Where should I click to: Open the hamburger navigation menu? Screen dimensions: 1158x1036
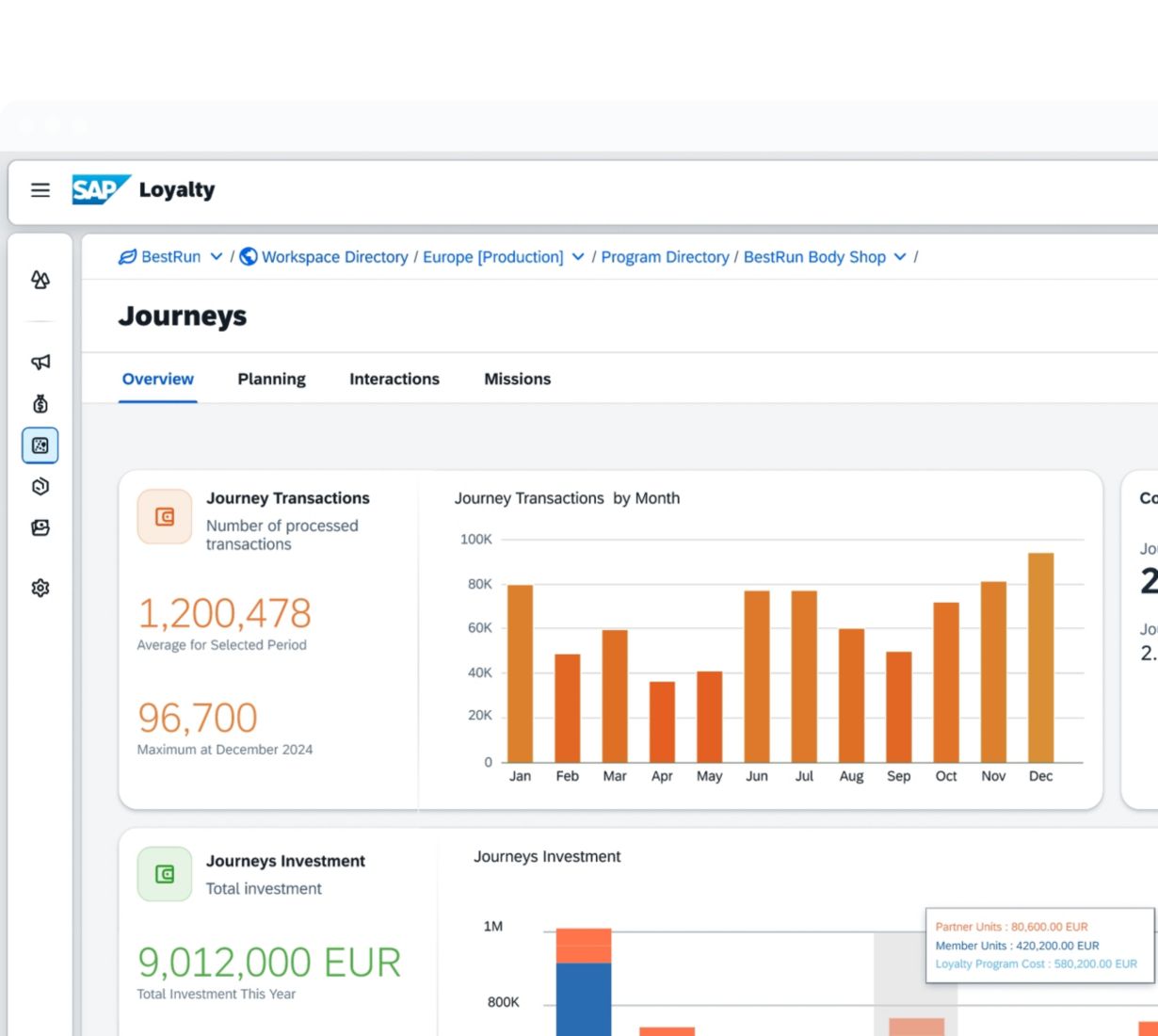point(40,190)
